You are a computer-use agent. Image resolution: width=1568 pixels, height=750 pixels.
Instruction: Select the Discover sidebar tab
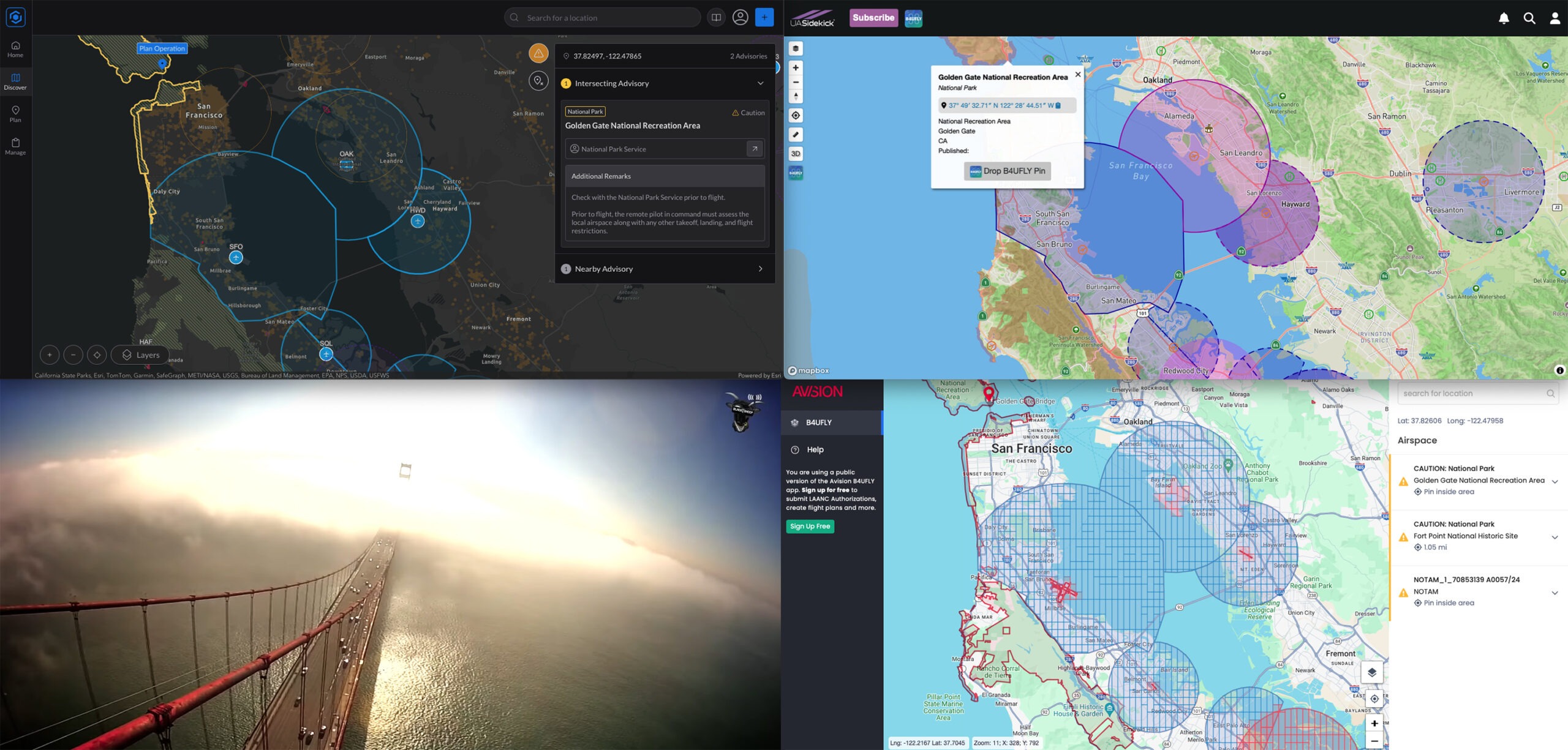pos(15,81)
